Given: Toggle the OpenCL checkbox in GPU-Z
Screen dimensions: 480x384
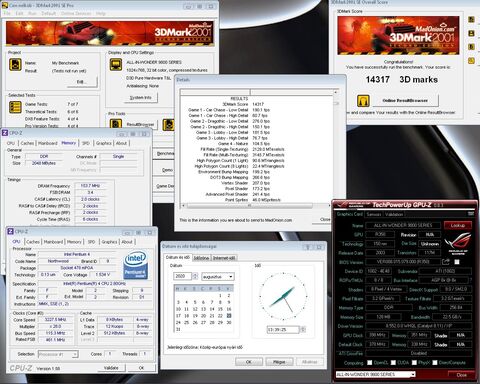Looking at the screenshot, I should (370, 362).
